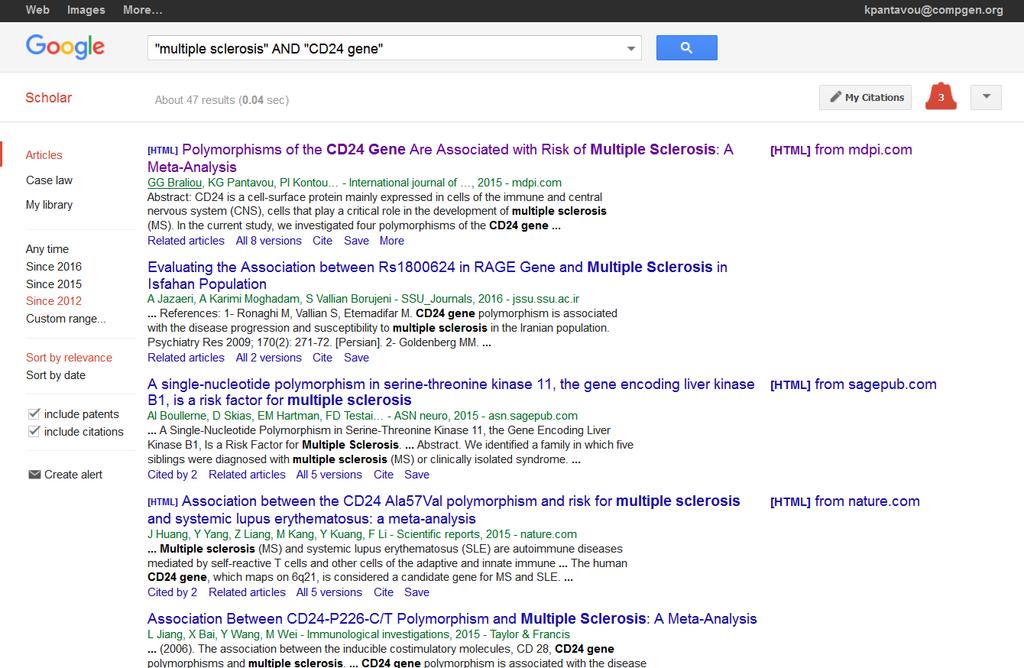Filter results Since 2016
The width and height of the screenshot is (1024, 668).
[54, 266]
